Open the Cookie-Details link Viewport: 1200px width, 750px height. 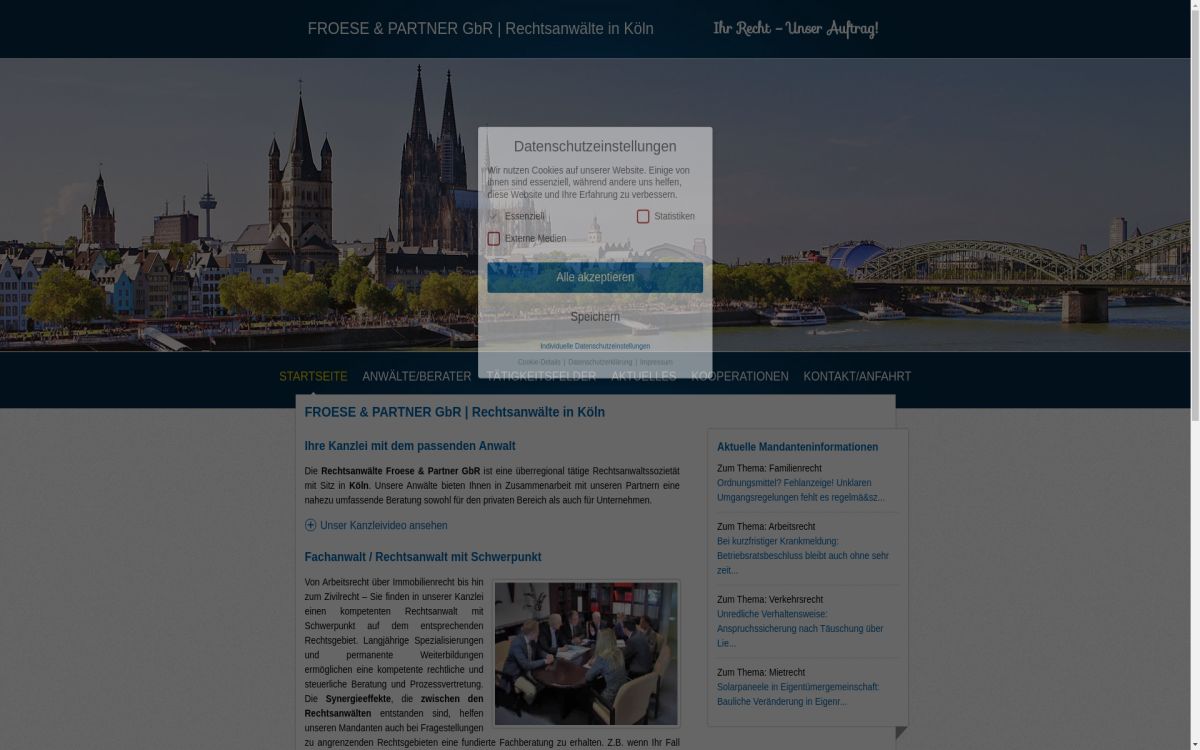(539, 362)
